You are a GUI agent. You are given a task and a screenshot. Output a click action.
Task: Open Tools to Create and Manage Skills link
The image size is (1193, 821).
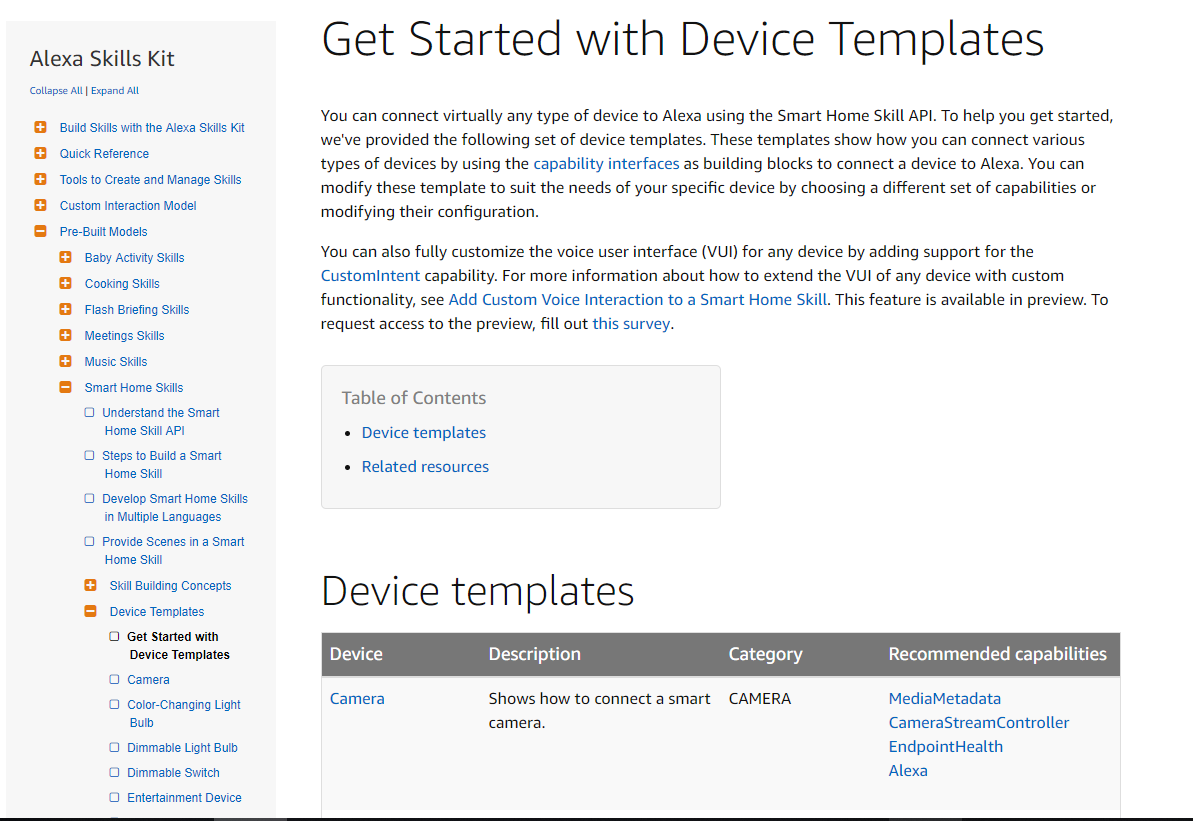coord(151,180)
